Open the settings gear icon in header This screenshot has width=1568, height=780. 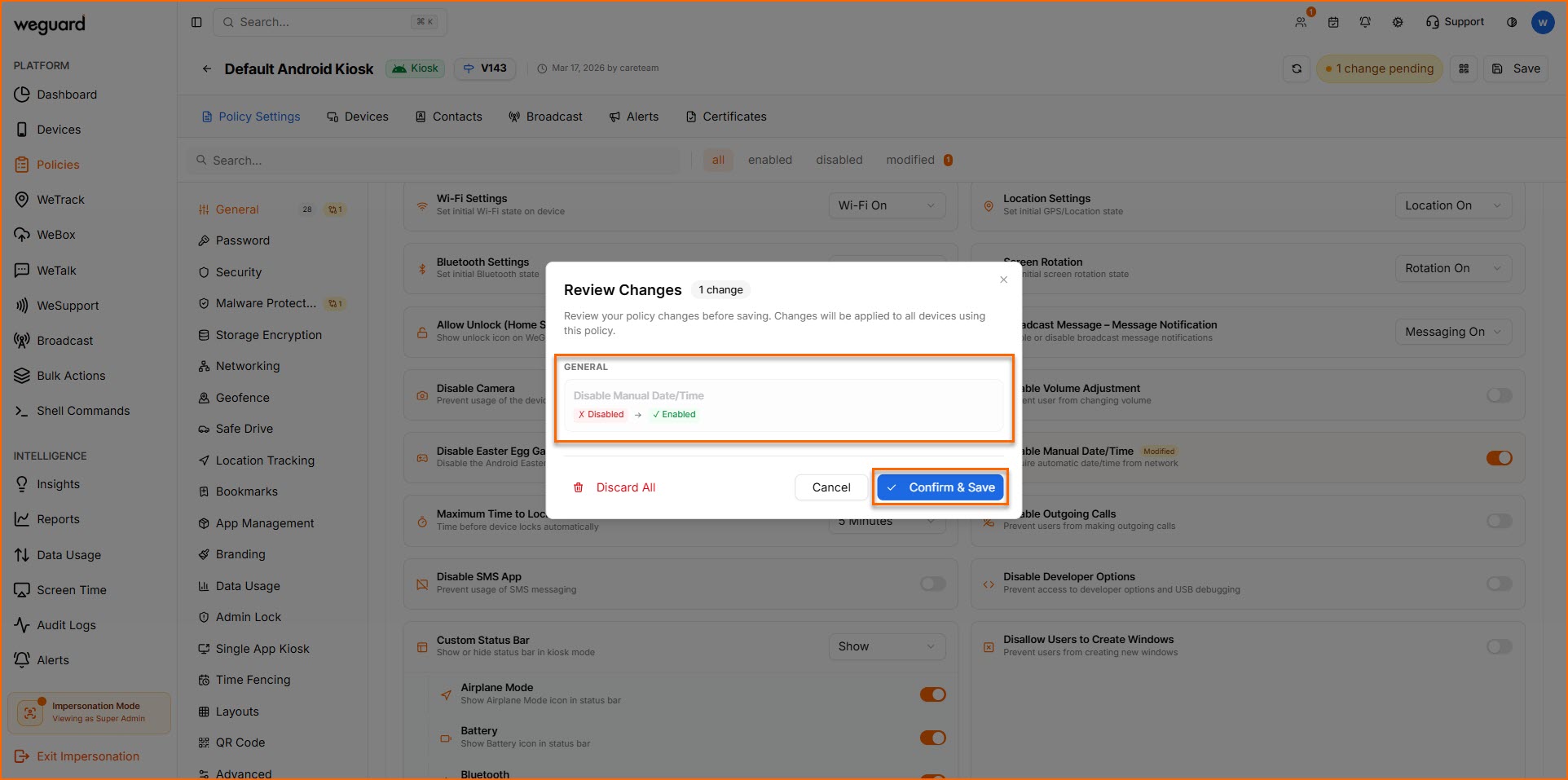pyautogui.click(x=1398, y=22)
